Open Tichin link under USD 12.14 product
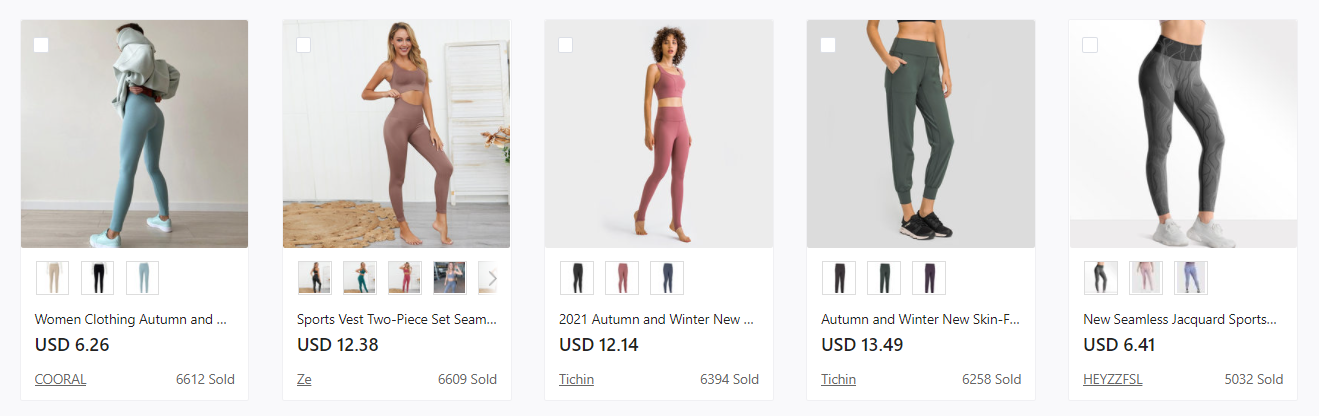The height and width of the screenshot is (416, 1319). point(577,379)
